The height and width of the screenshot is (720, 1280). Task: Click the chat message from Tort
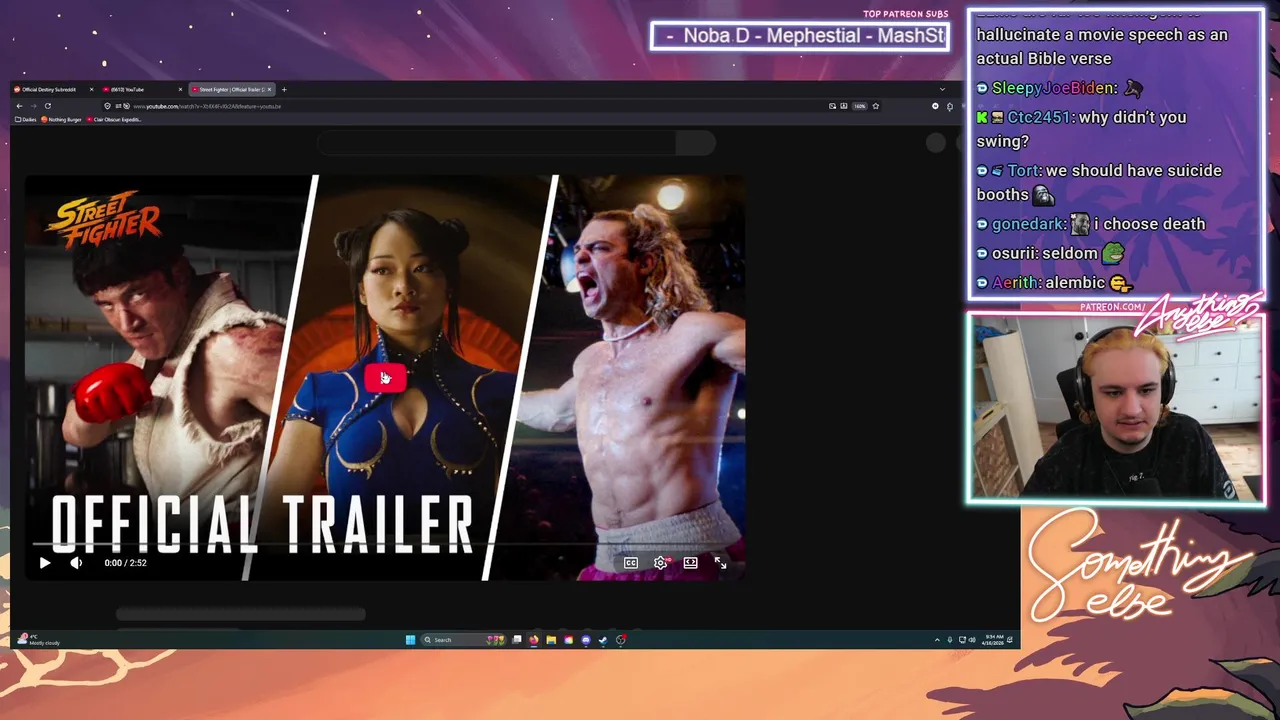(x=1099, y=182)
